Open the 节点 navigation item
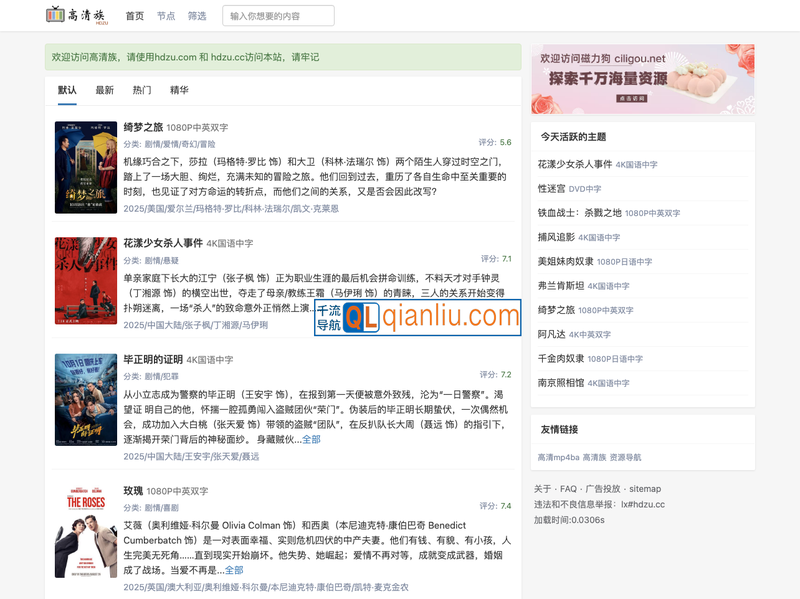This screenshot has width=800, height=599. coord(166,16)
